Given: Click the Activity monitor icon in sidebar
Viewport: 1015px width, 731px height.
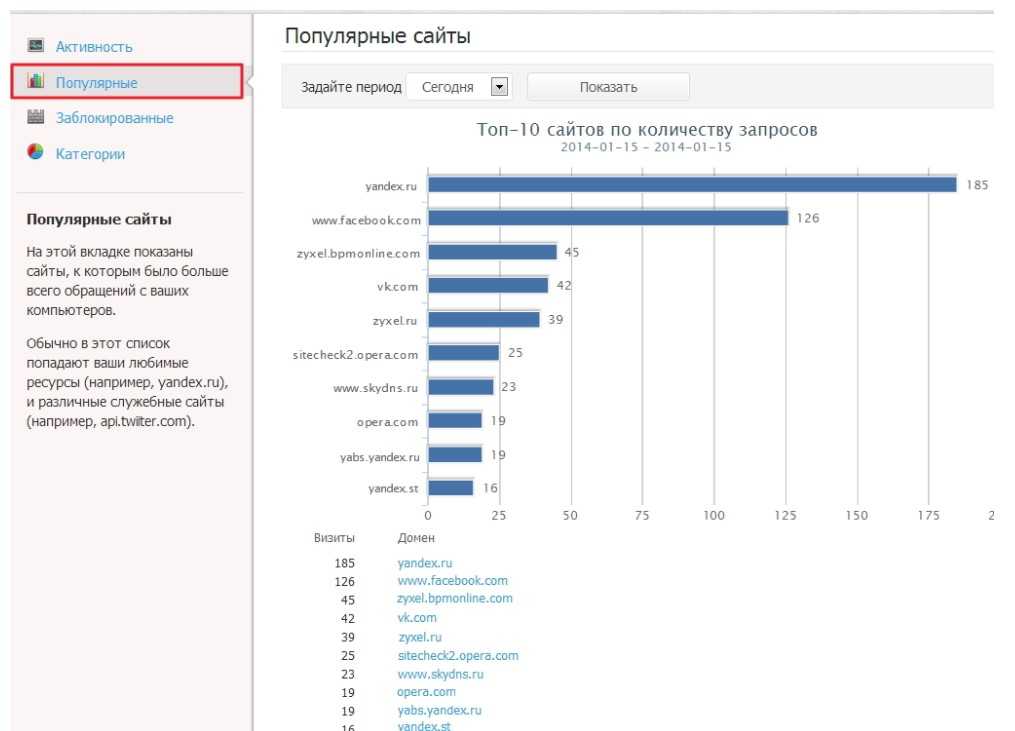Looking at the screenshot, I should (36, 46).
